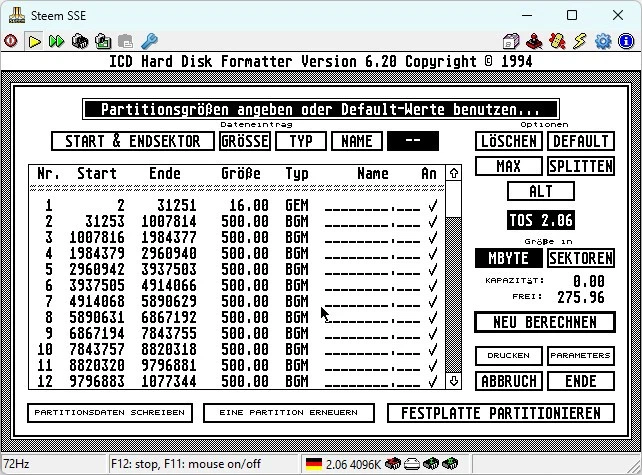Screen dimensions: 642x475
Task: Click end sector 2960940 in row 4
Action: point(169,253)
